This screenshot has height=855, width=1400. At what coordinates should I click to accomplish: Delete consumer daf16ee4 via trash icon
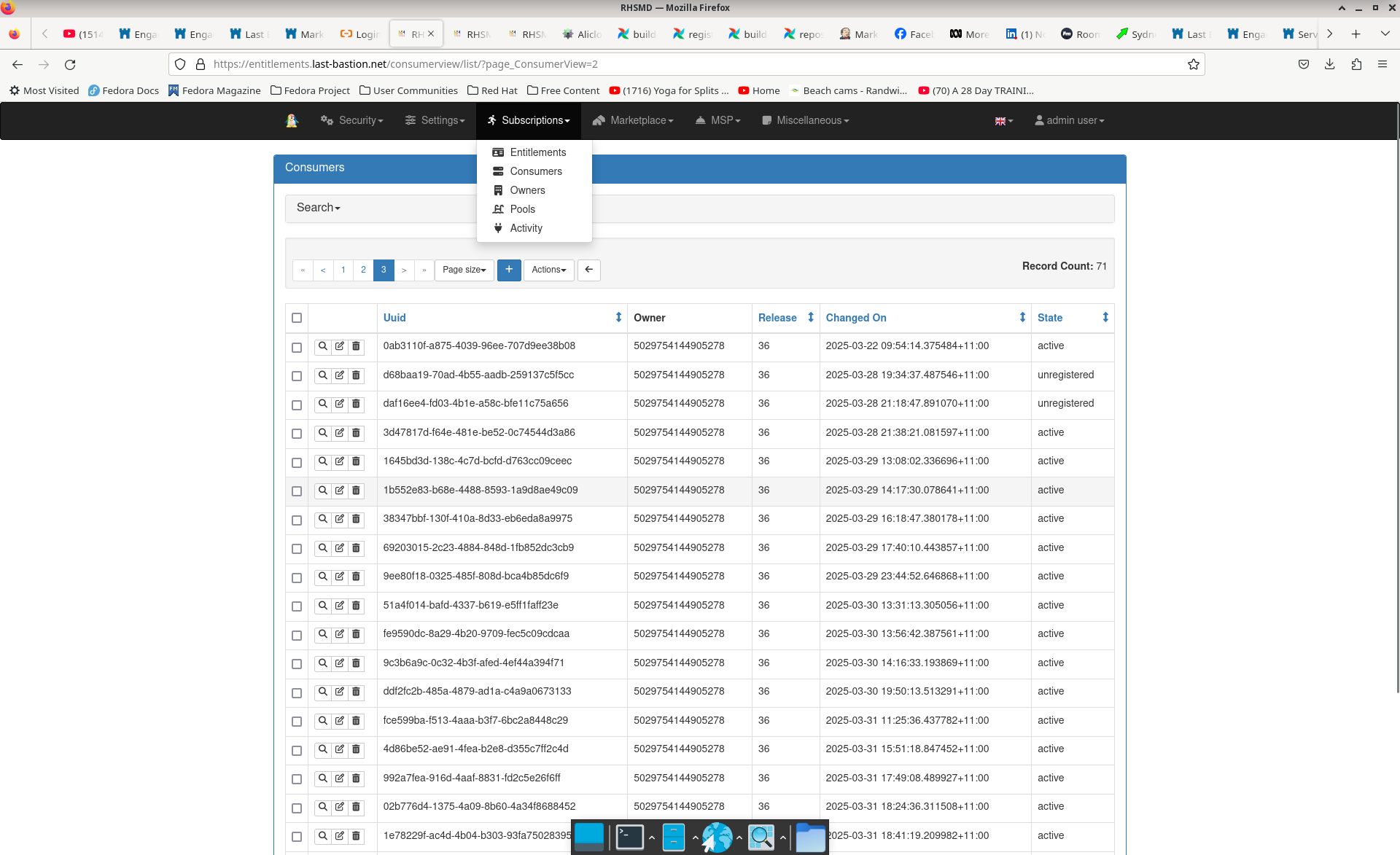[x=356, y=405]
